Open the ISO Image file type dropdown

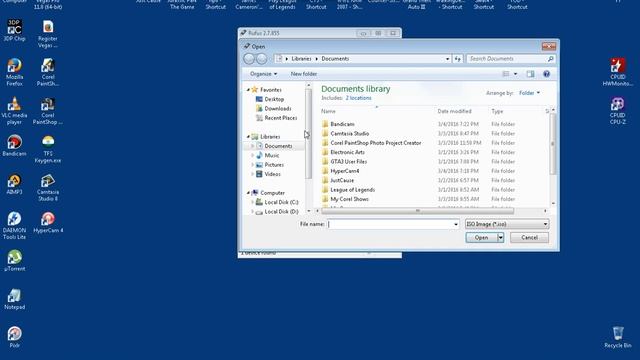(507, 224)
